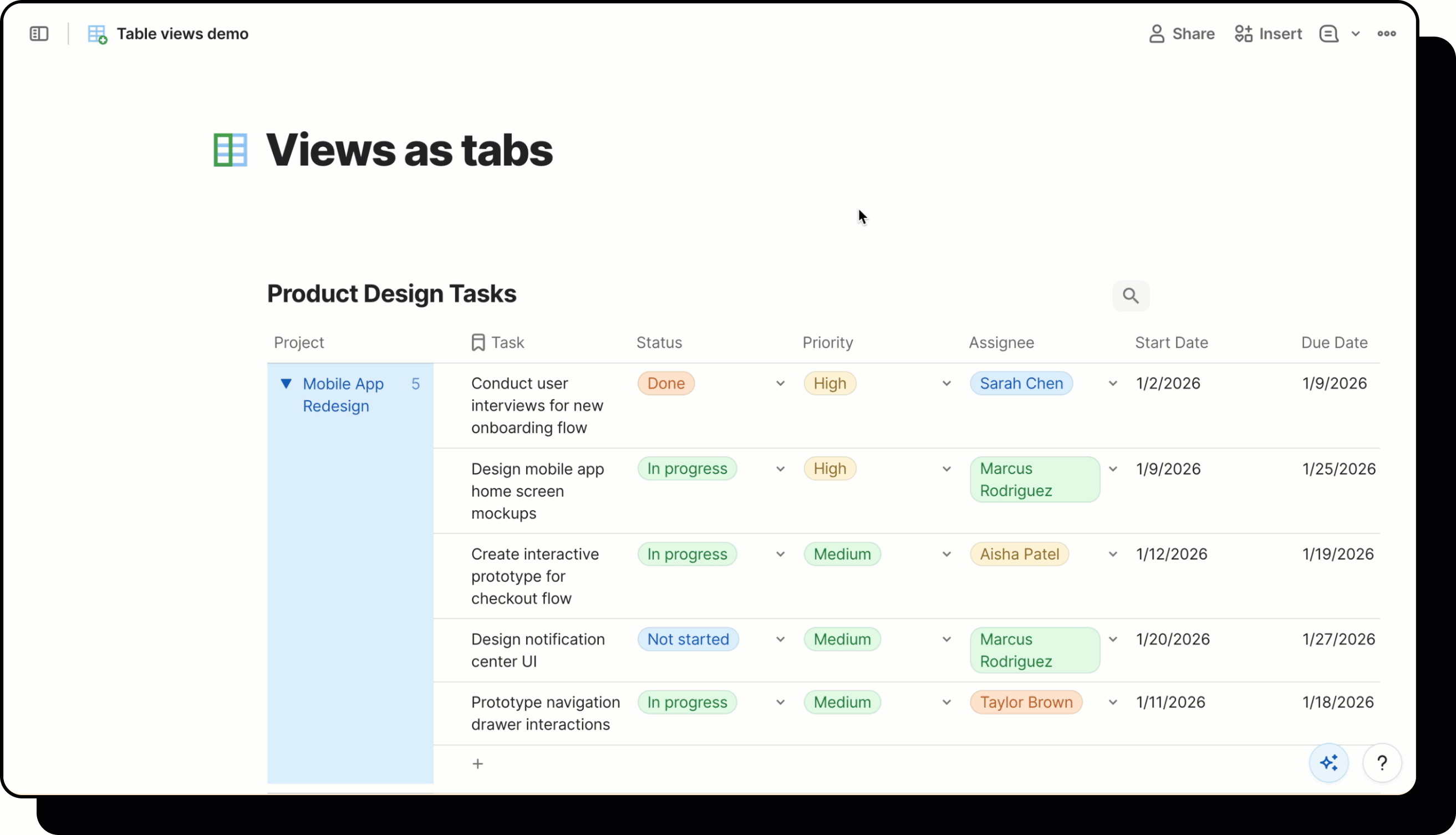
Task: Open the search for Product Design Tasks table
Action: (1131, 296)
